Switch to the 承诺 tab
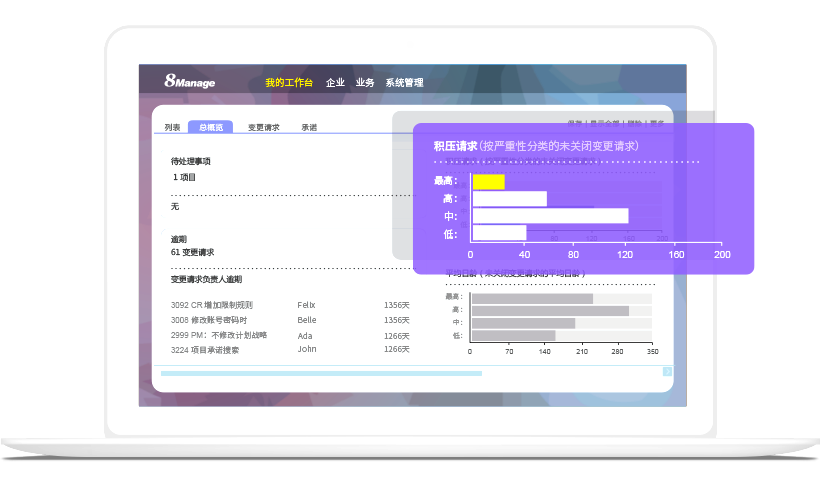Viewport: 820px width, 487px height. coord(309,127)
